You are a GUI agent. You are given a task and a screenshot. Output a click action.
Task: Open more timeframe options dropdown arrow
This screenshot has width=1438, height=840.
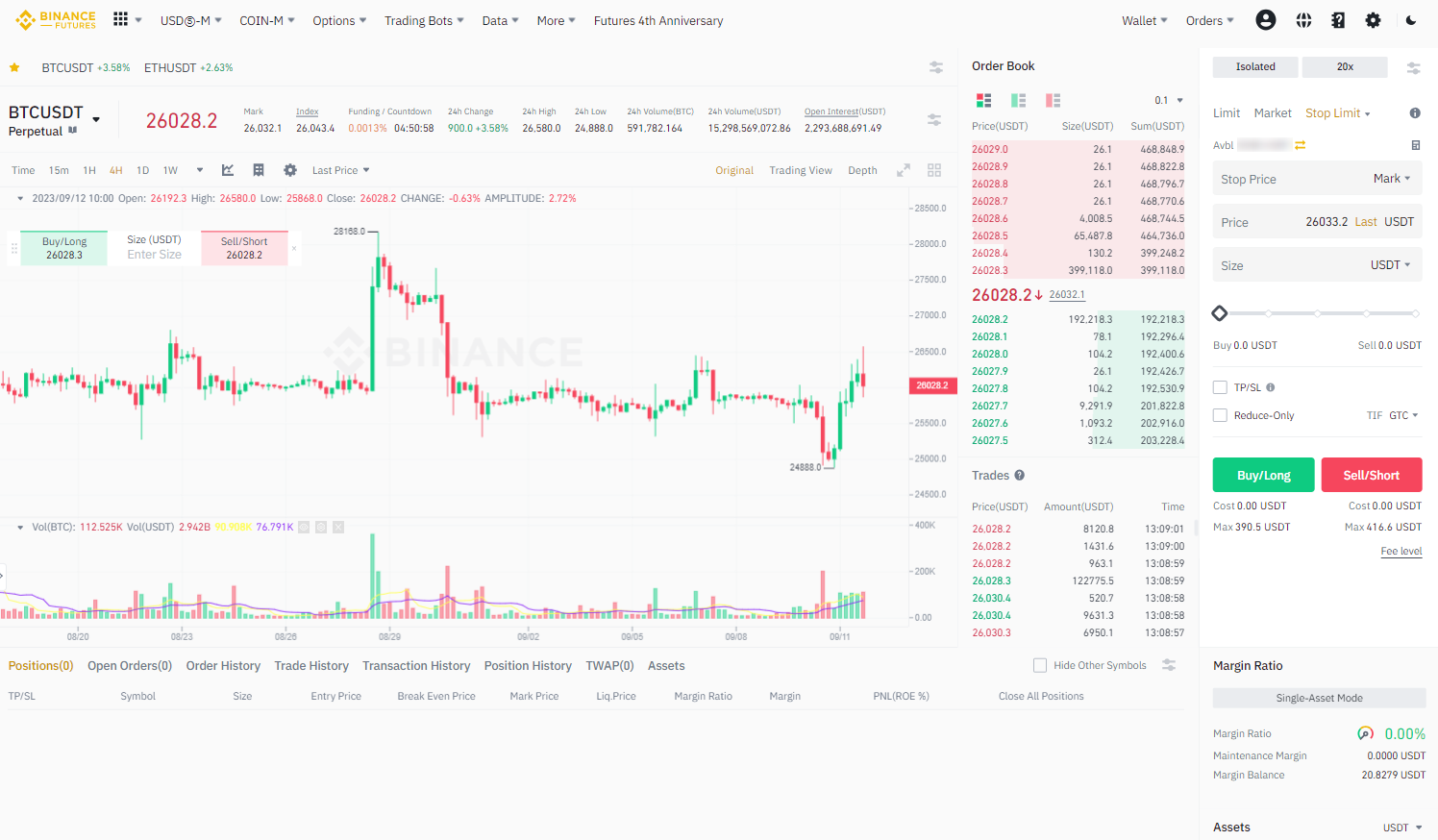[200, 170]
